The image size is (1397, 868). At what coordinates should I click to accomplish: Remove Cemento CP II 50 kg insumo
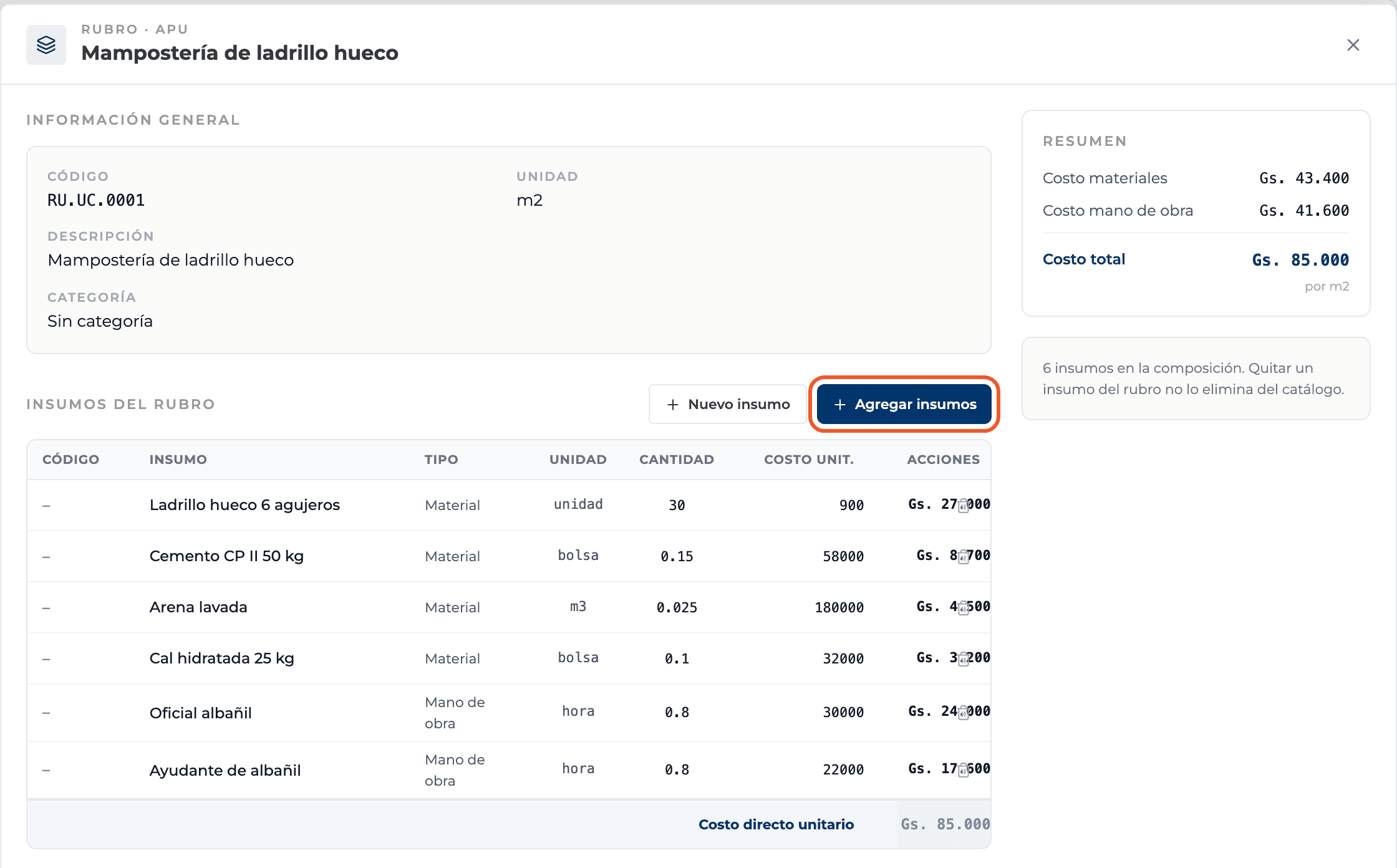click(963, 556)
